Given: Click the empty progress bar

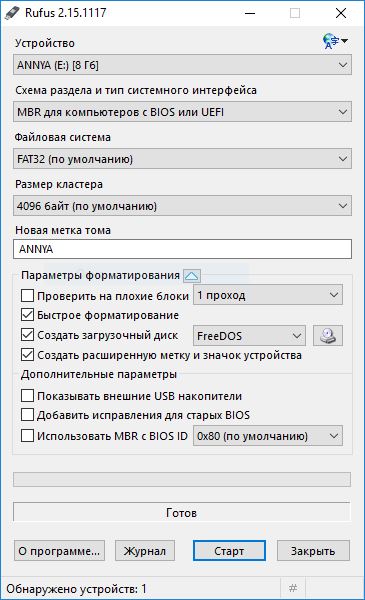Looking at the screenshot, I should tap(182, 479).
